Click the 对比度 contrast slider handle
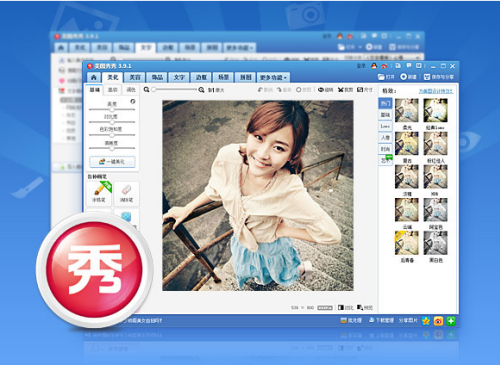500x365 pixels. pos(112,122)
